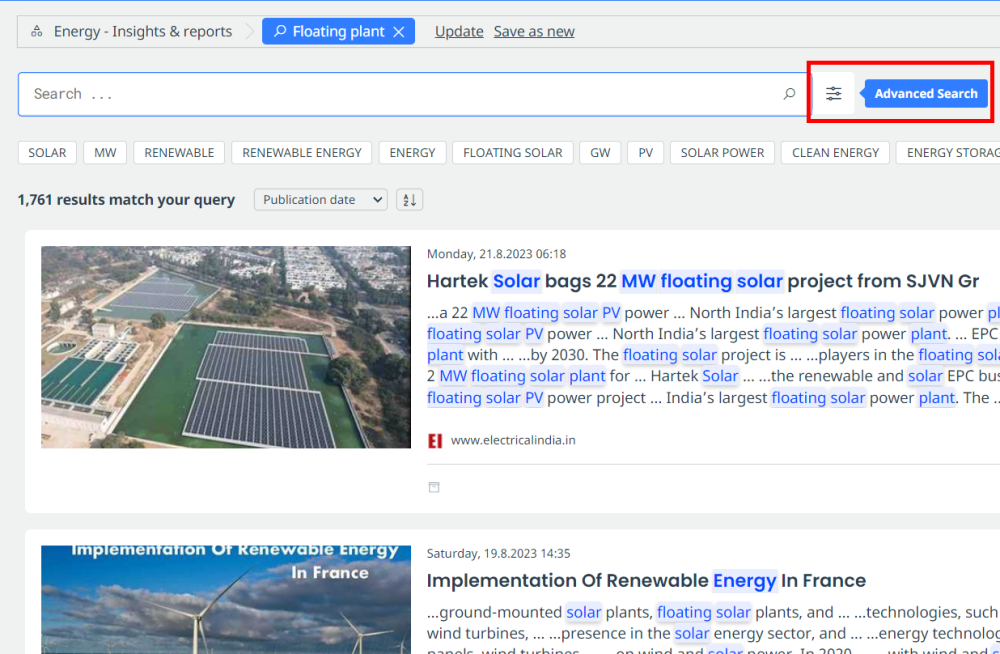Click the small clipboard icon under the Hartek article

(x=434, y=487)
